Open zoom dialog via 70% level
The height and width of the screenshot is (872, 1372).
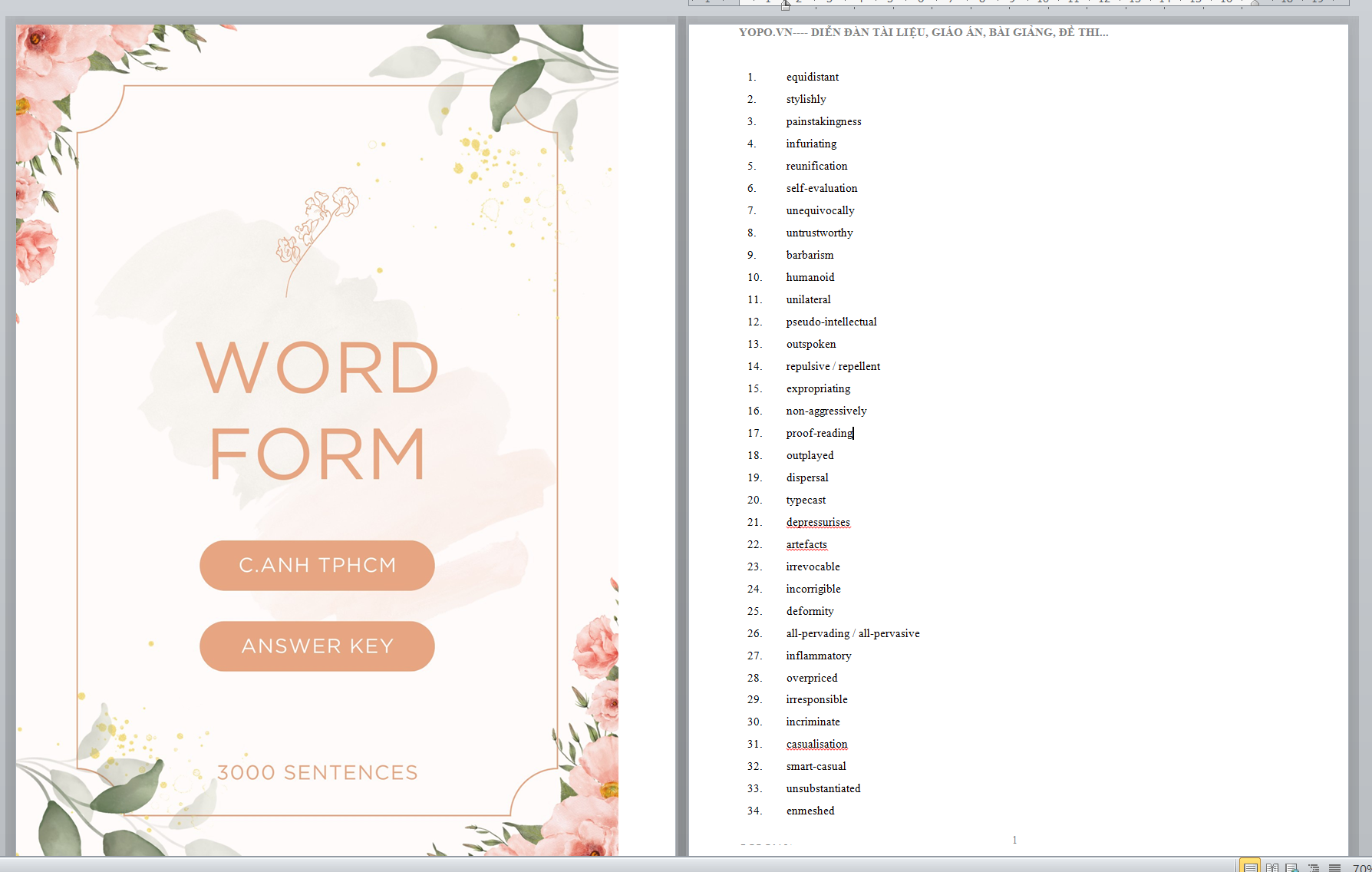[x=1362, y=867]
